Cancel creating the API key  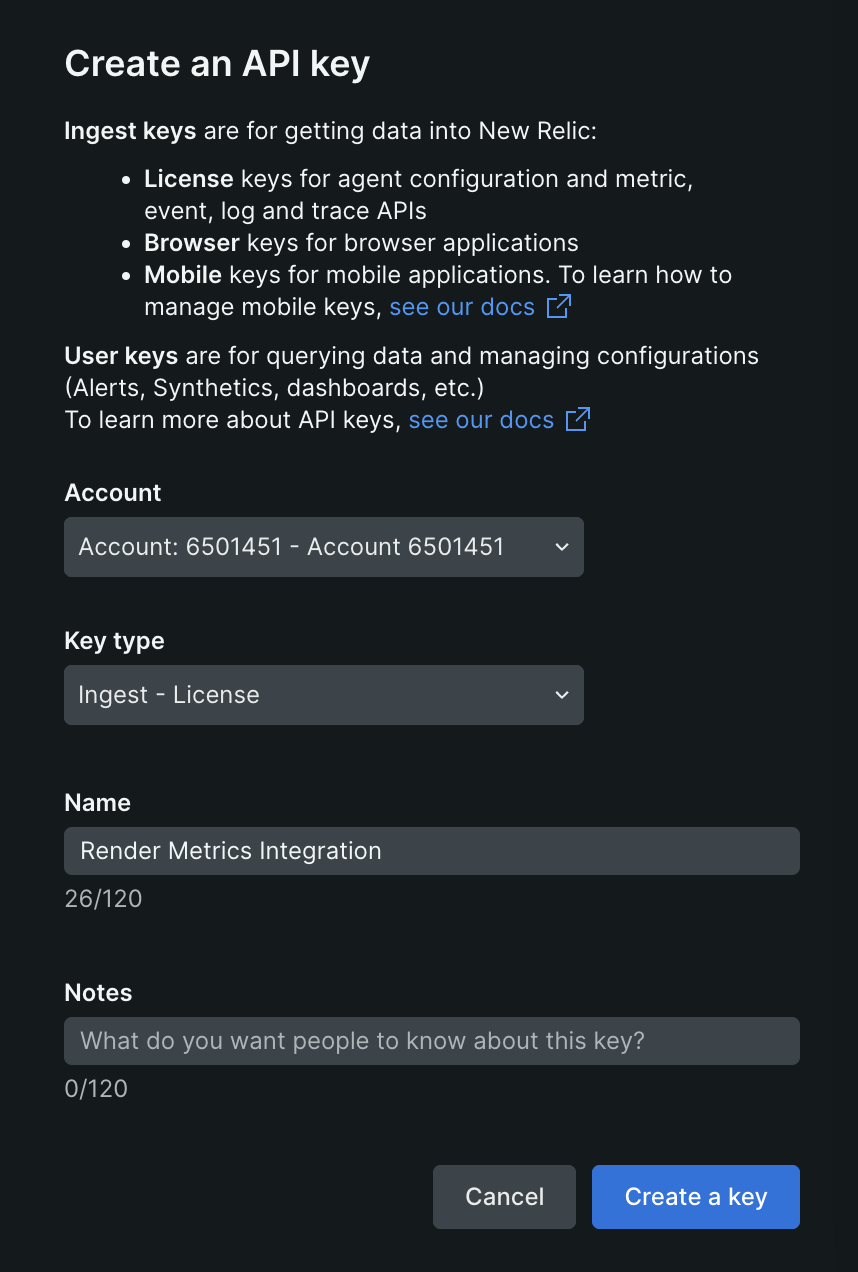tap(504, 1197)
